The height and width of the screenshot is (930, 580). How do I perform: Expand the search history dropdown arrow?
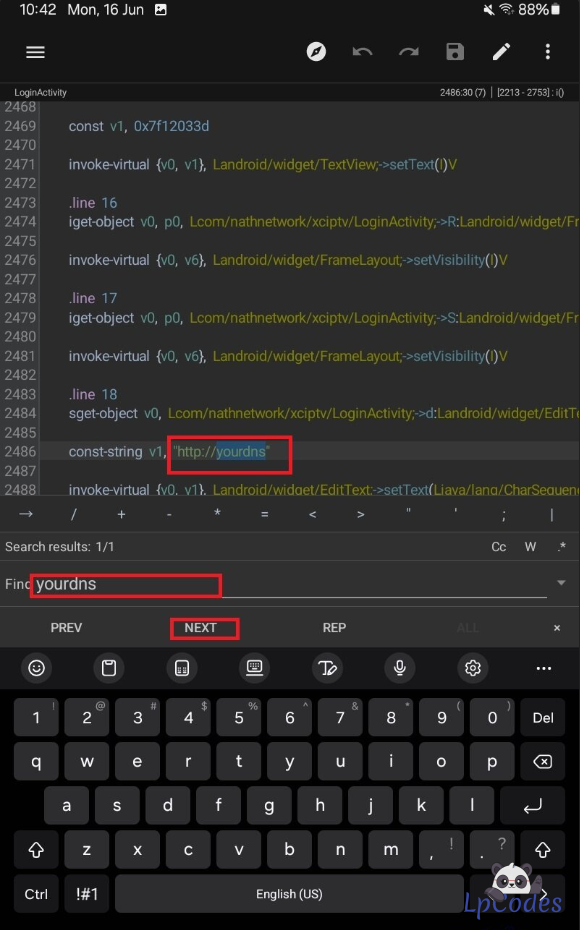coord(561,583)
